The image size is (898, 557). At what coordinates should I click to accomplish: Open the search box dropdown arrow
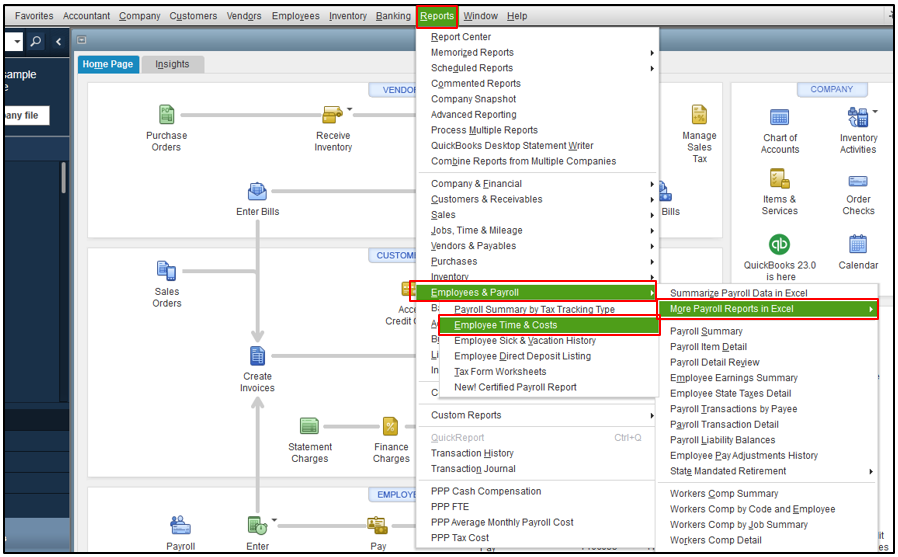[x=17, y=41]
